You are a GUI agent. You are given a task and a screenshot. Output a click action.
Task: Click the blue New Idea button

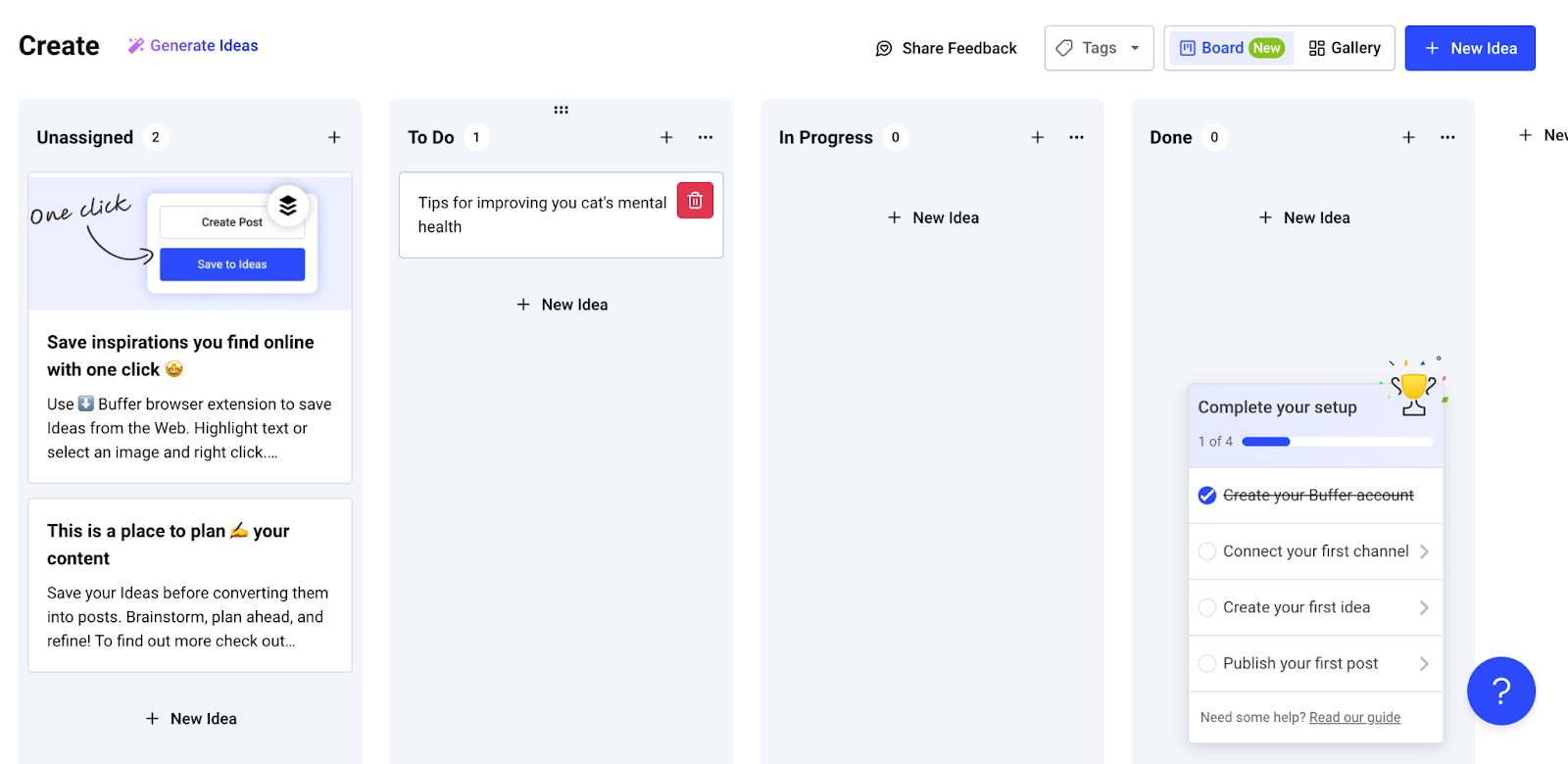point(1469,48)
